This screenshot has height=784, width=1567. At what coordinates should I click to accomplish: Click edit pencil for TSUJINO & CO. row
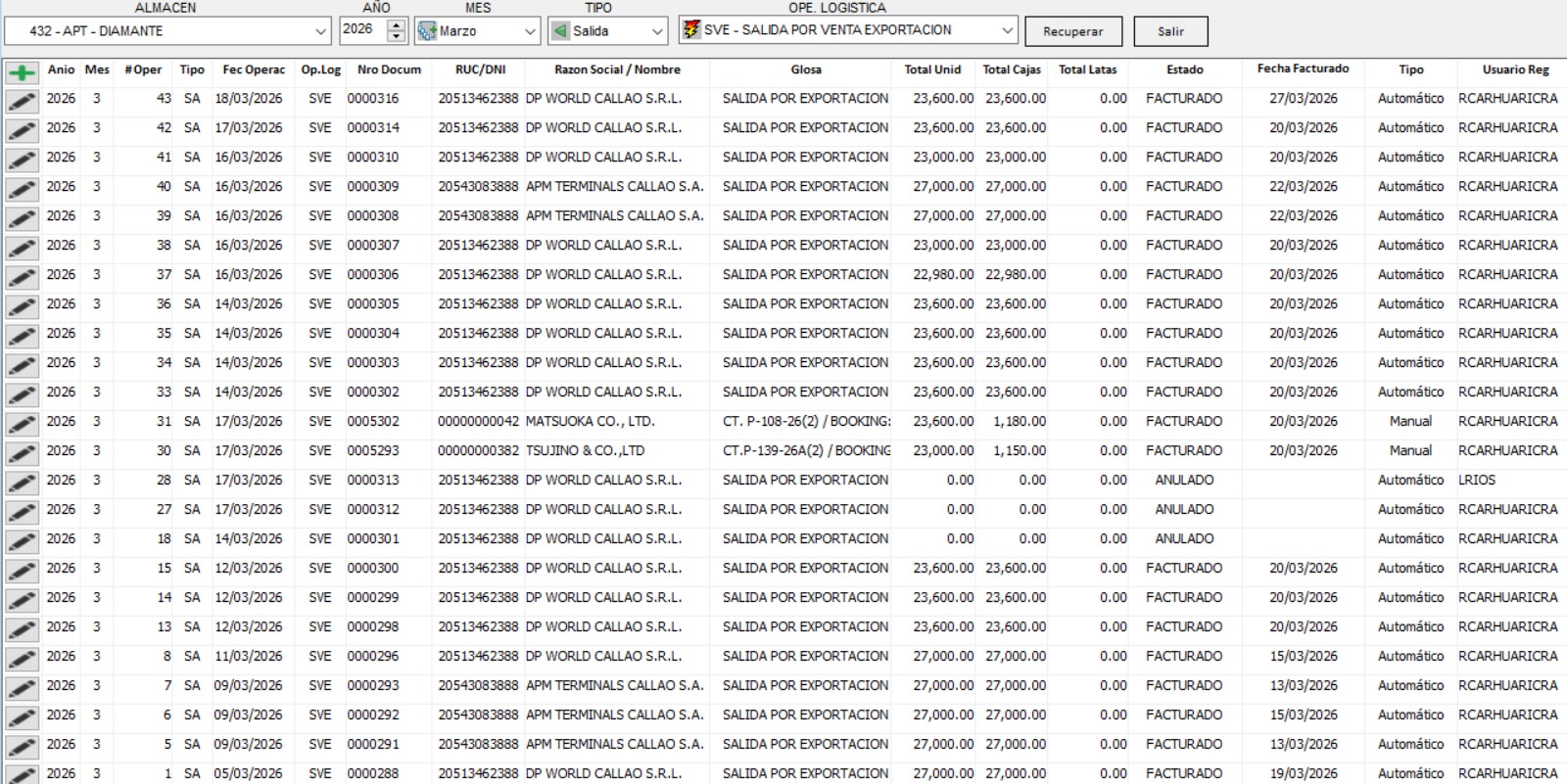pyautogui.click(x=22, y=453)
